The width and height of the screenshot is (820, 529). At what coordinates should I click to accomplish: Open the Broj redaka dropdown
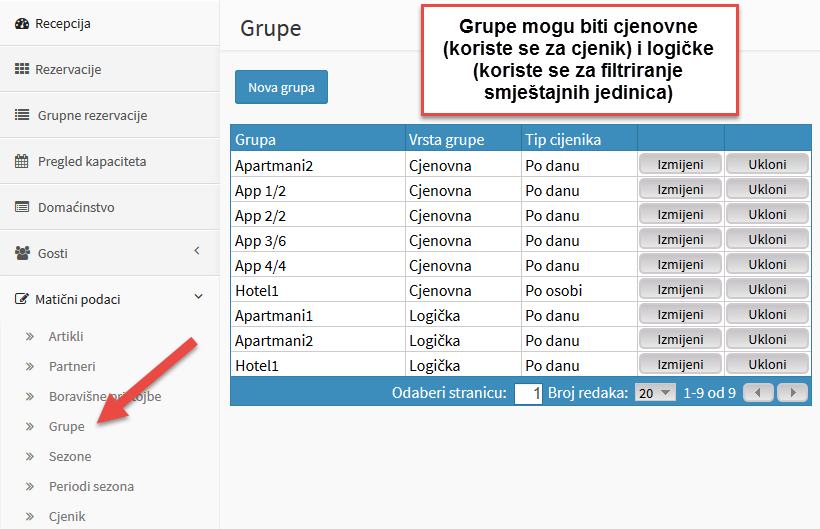[655, 393]
